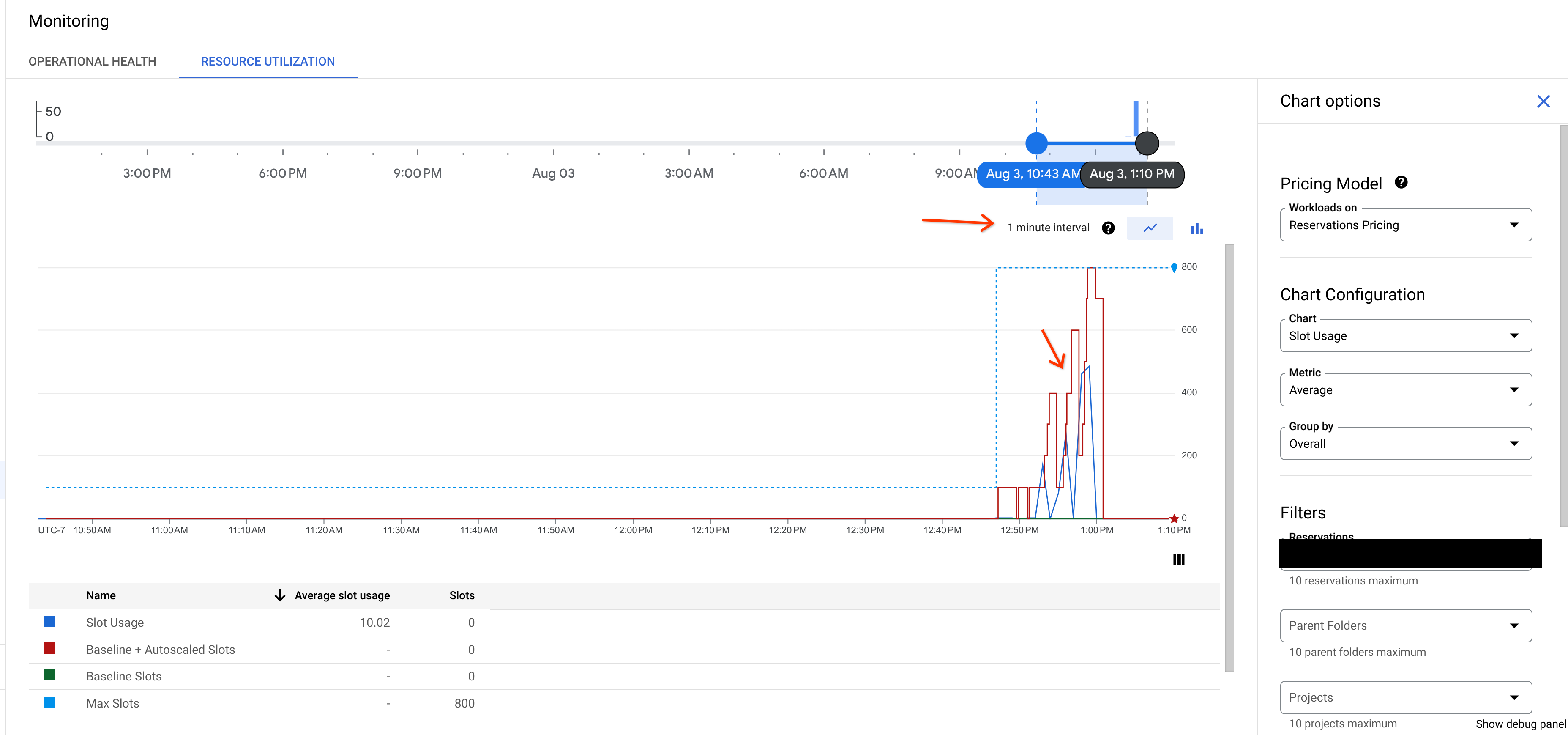
Task: Switch to bar chart view icon
Action: pyautogui.click(x=1196, y=228)
